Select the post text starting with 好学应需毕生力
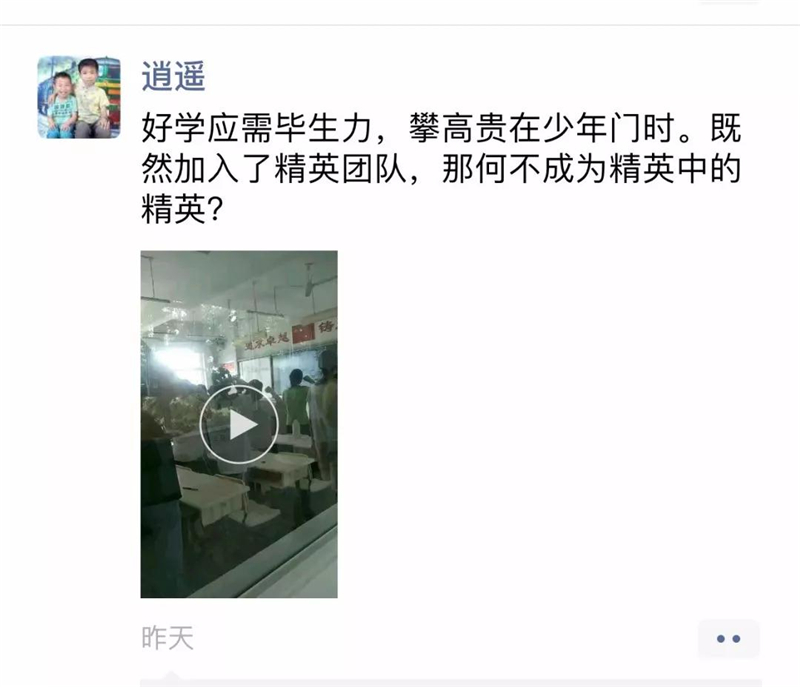 441,169
